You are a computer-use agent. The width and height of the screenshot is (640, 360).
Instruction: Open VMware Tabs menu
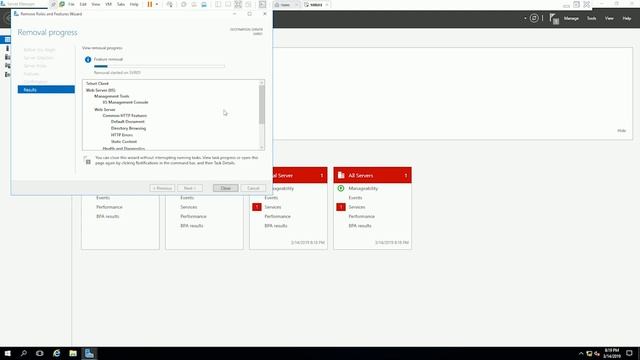coord(121,4)
